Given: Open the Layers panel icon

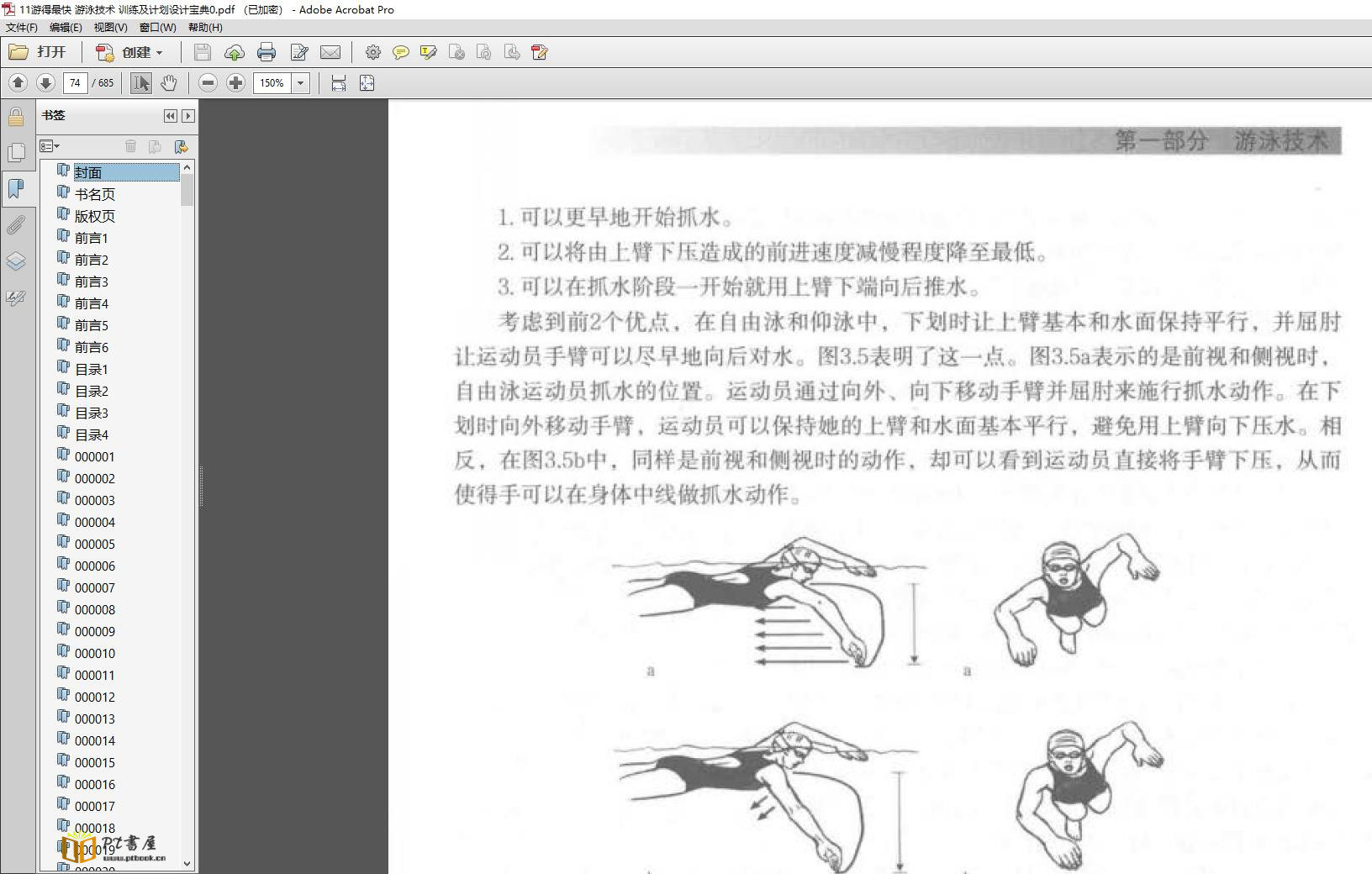Looking at the screenshot, I should tap(15, 261).
